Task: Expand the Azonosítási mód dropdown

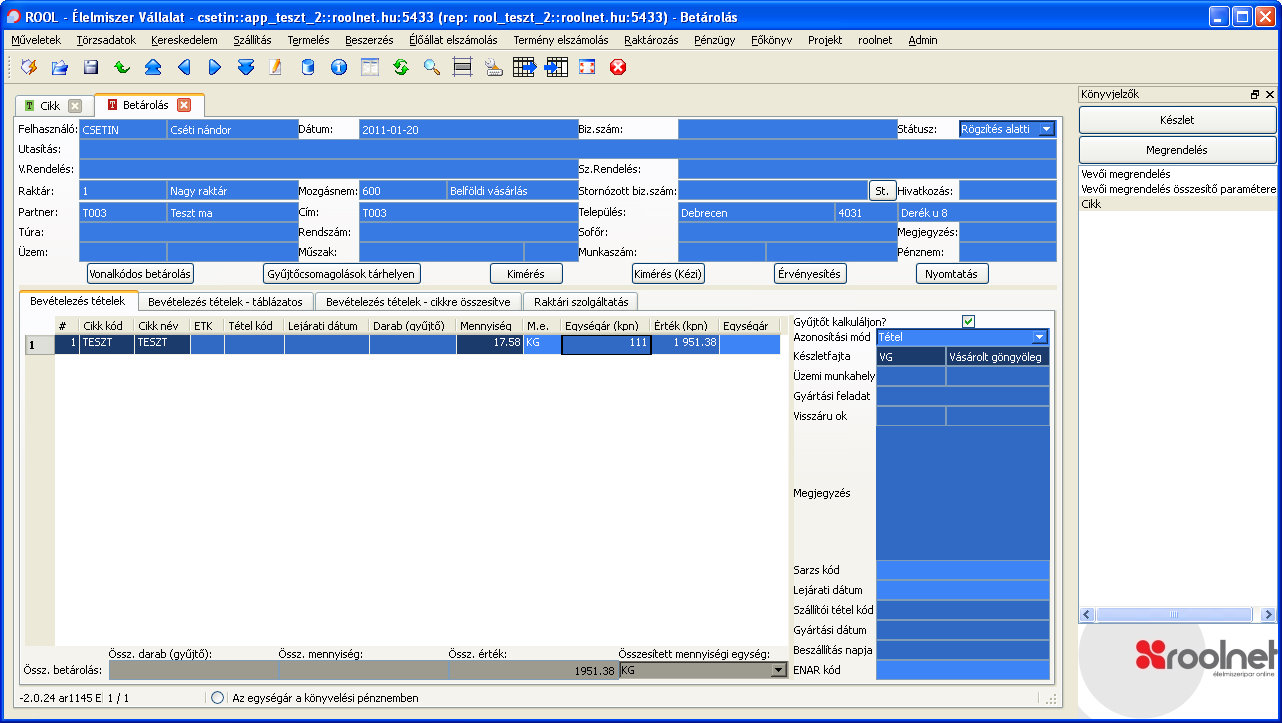Action: (1040, 337)
